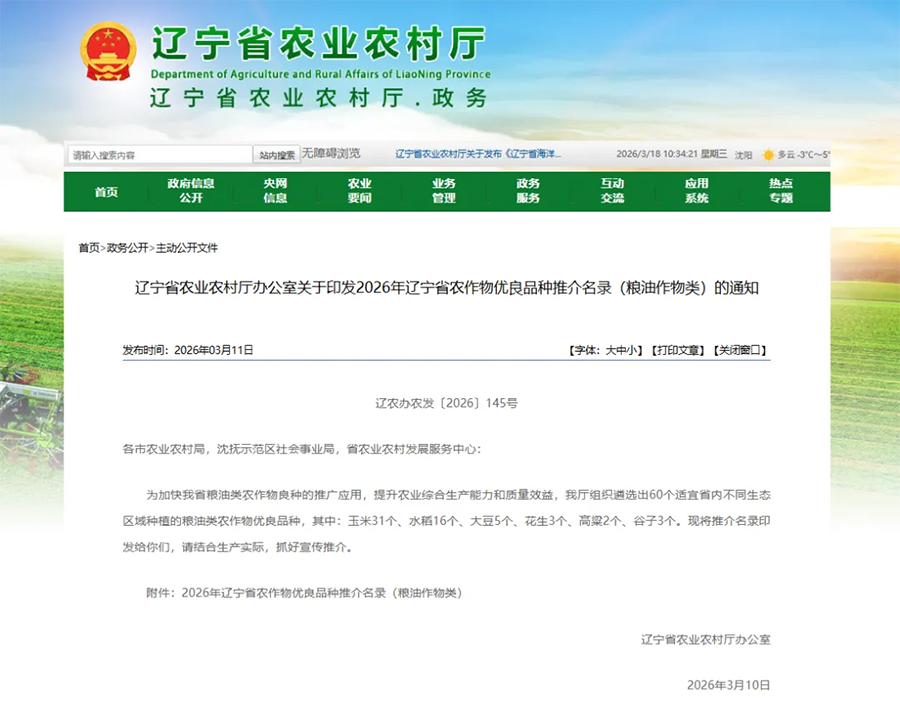Go to 首页 in navigation bar

point(106,191)
